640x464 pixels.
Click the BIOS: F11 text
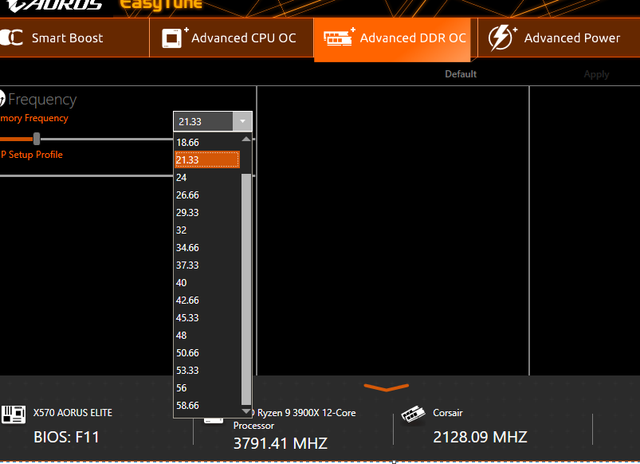click(x=67, y=437)
